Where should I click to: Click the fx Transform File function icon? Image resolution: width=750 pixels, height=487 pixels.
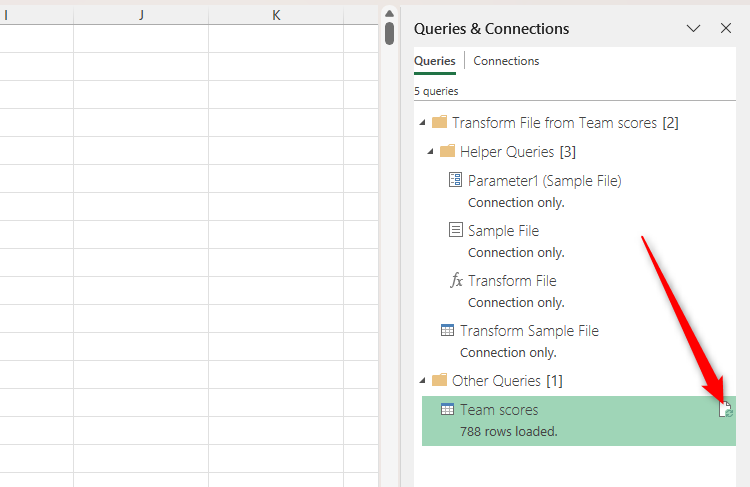[456, 281]
